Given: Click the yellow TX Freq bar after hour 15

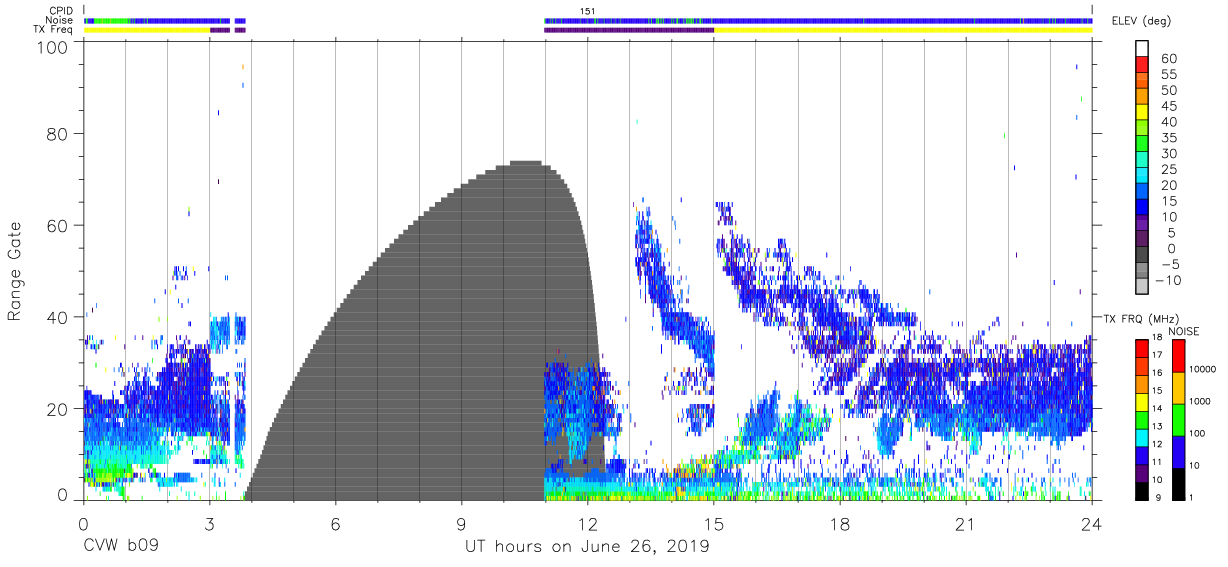Looking at the screenshot, I should [903, 30].
